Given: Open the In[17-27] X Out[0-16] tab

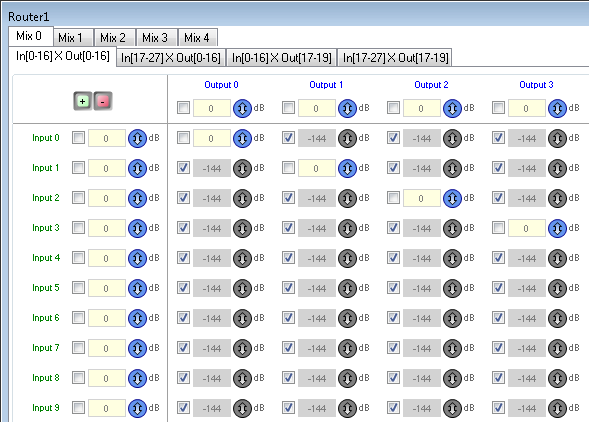Looking at the screenshot, I should click(x=171, y=57).
